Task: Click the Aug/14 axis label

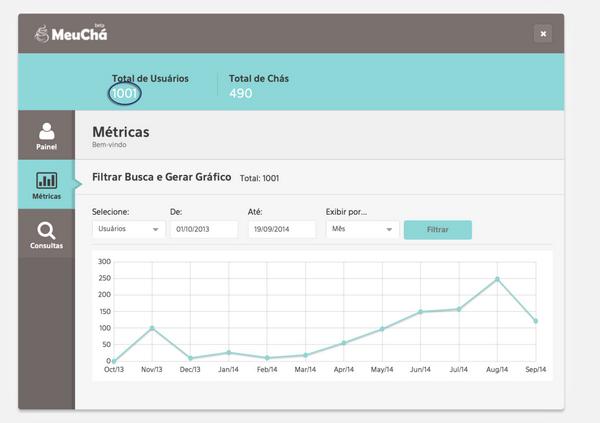Action: (x=497, y=369)
